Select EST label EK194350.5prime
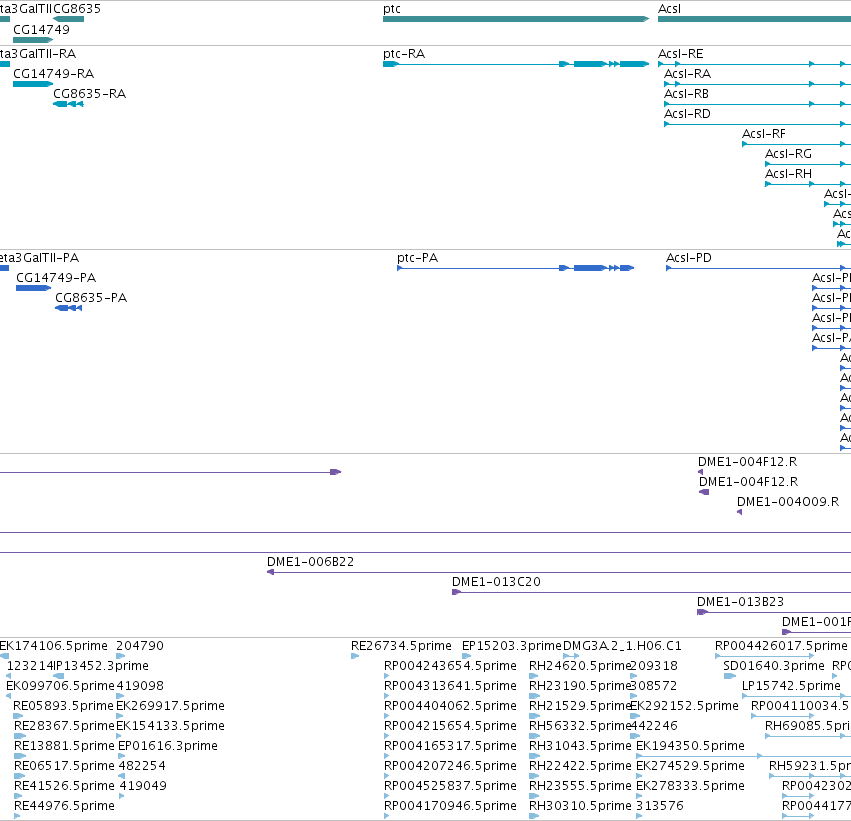 pos(690,747)
